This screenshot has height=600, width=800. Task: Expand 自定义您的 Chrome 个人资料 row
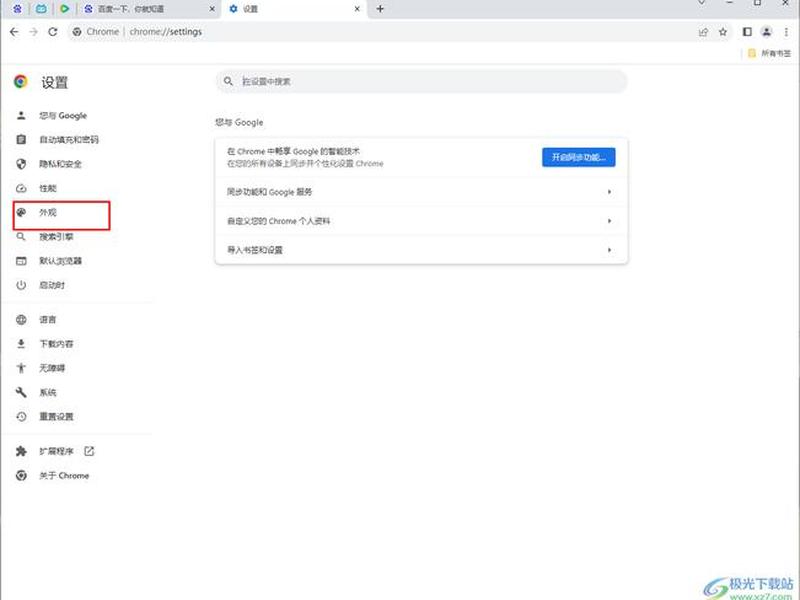(421, 221)
